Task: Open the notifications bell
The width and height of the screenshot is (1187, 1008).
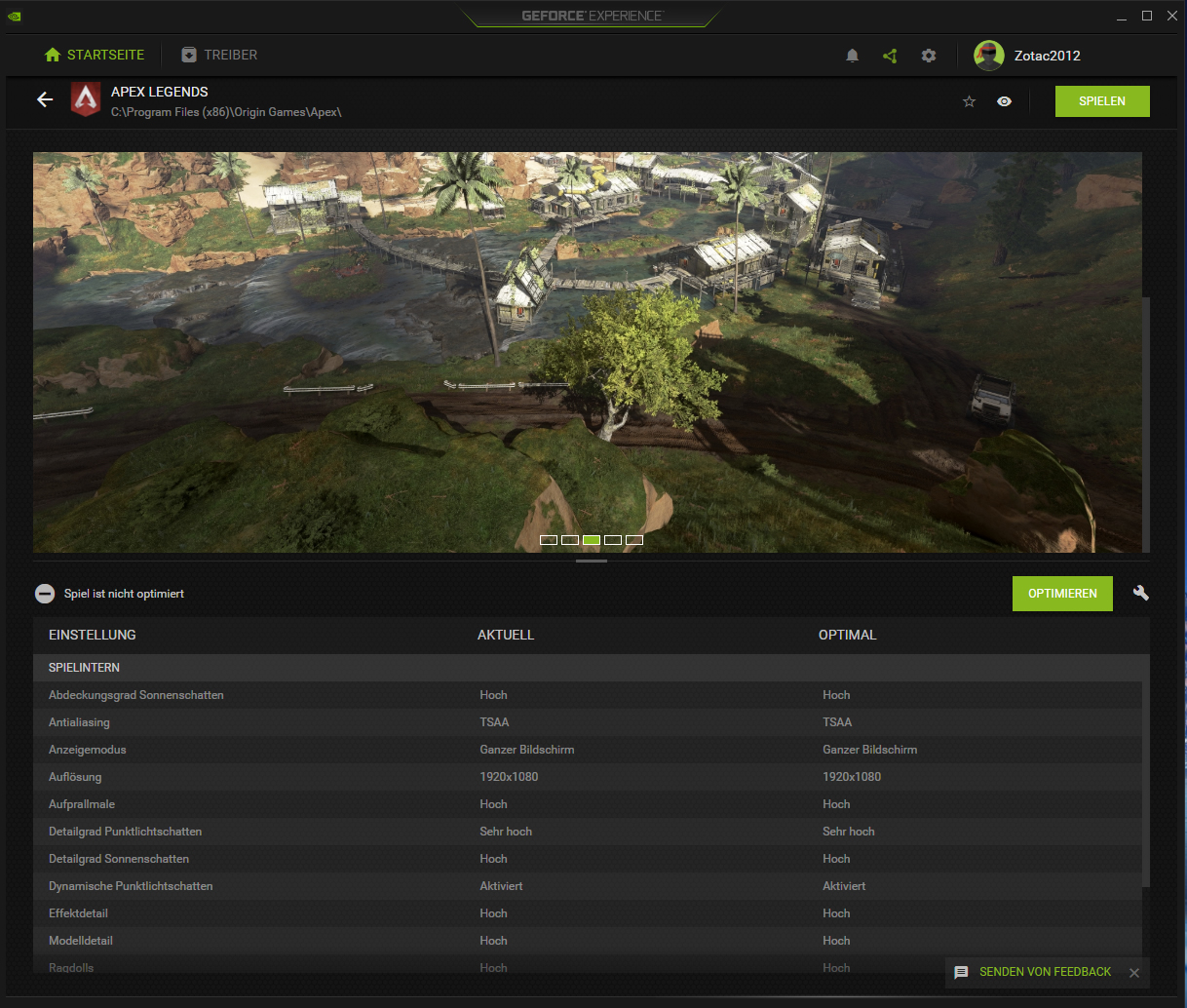Action: coord(853,56)
